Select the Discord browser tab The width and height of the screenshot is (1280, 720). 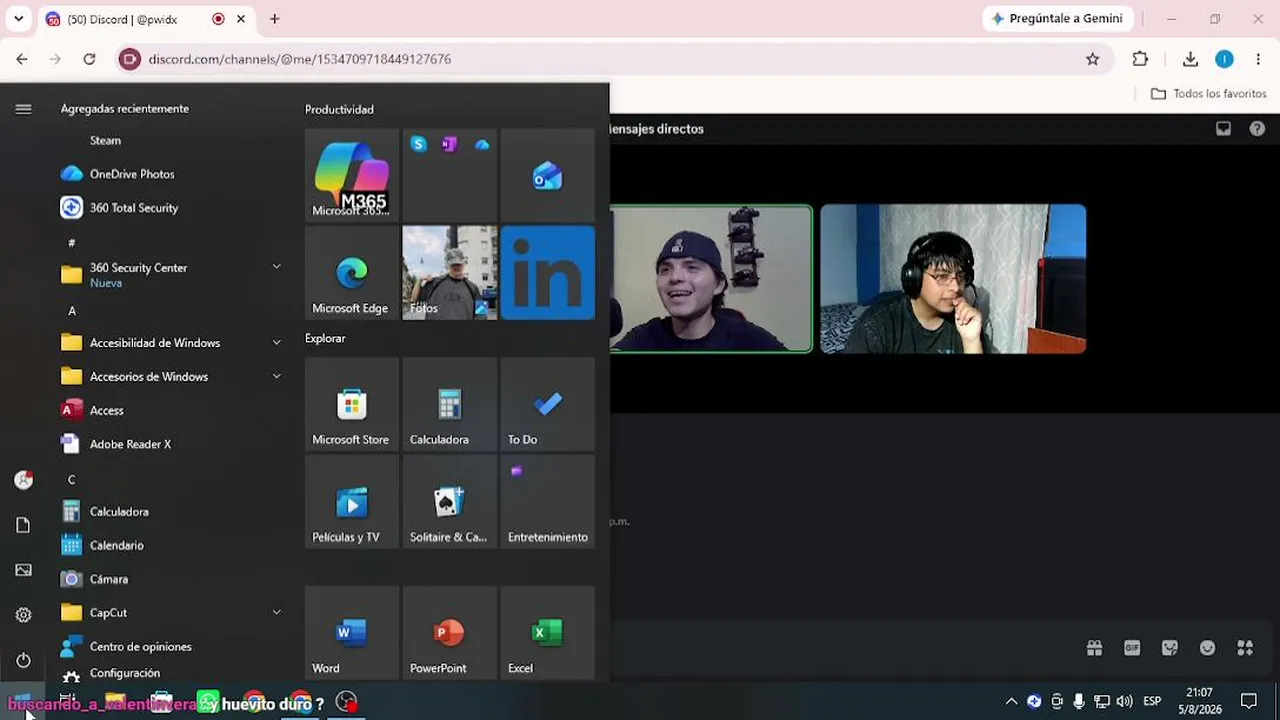(x=146, y=19)
